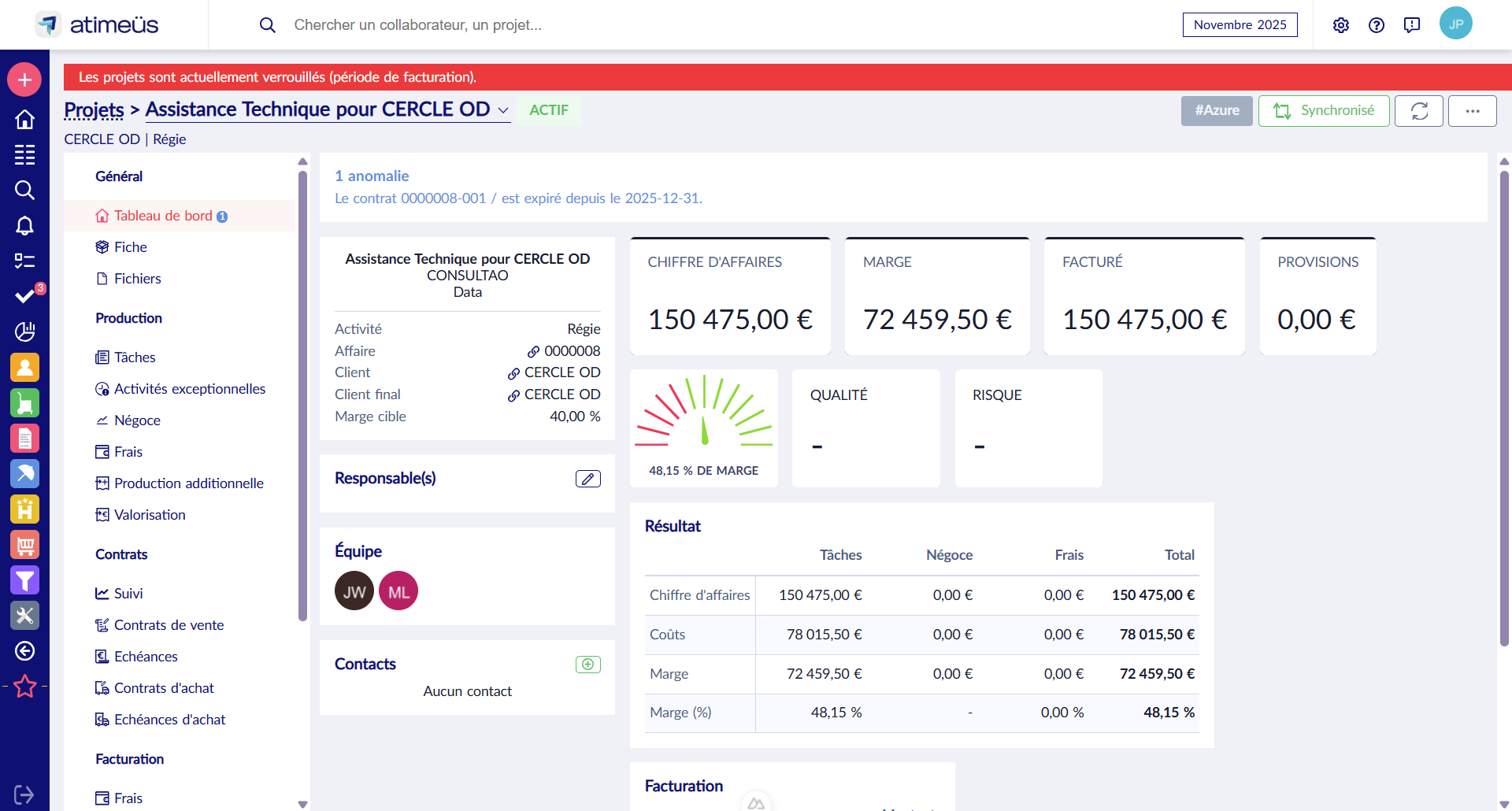Open the favorites star icon
Viewport: 1512px width, 811px height.
pyautogui.click(x=24, y=687)
